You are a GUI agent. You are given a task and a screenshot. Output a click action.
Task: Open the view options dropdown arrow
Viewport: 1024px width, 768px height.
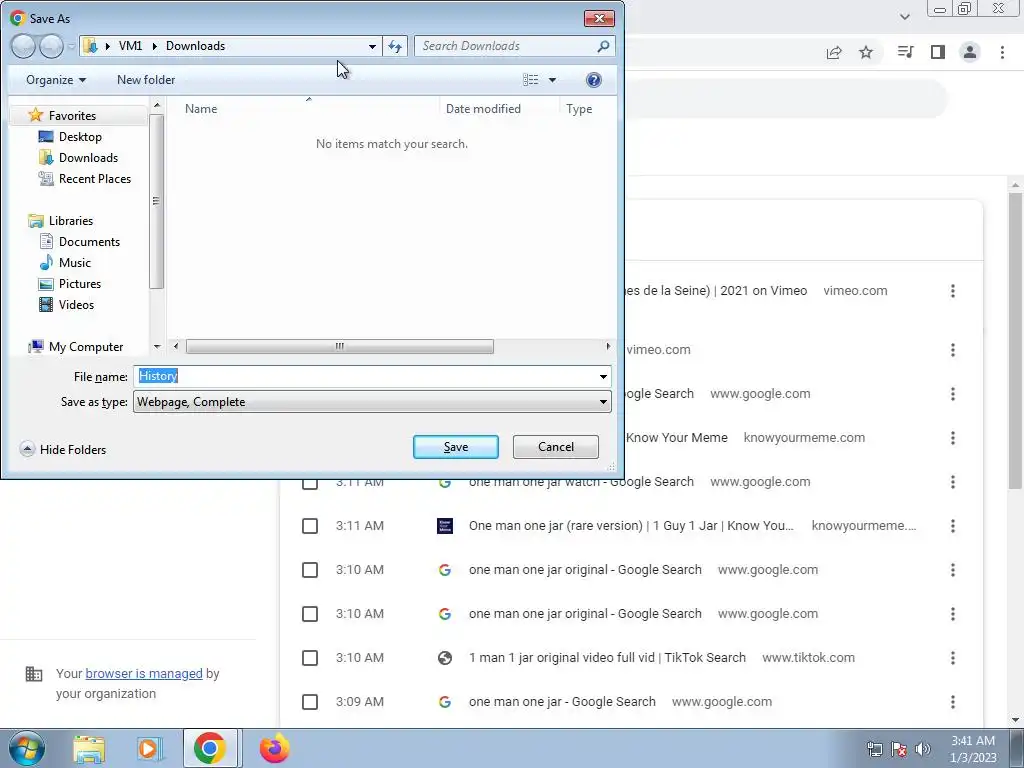(x=552, y=80)
